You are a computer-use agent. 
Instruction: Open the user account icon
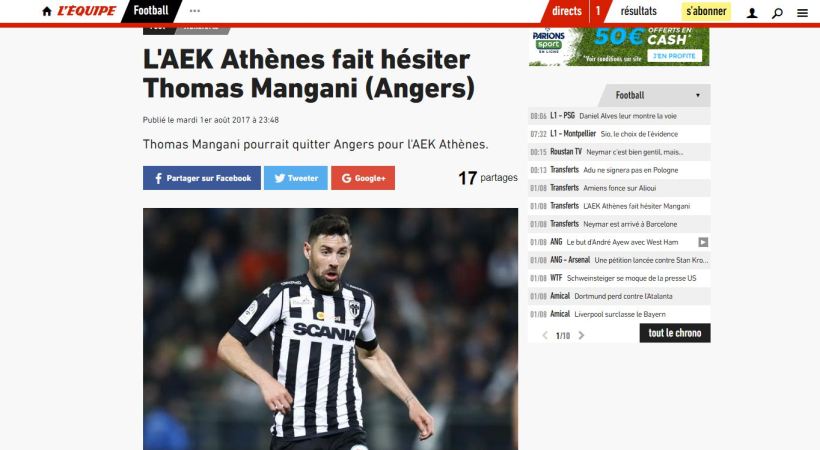tap(752, 13)
